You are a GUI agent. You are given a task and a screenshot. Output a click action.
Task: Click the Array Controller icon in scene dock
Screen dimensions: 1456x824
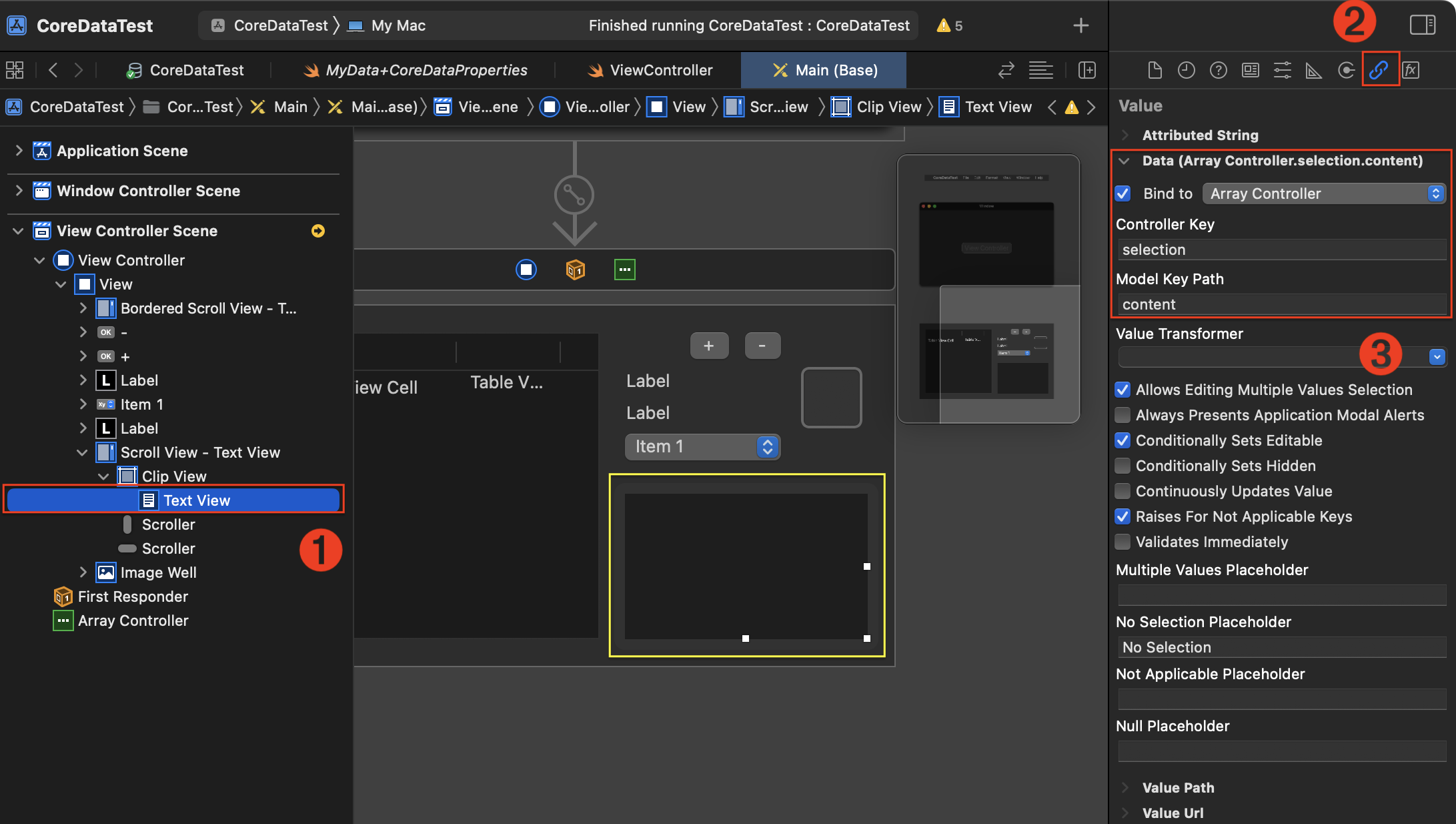pos(624,270)
